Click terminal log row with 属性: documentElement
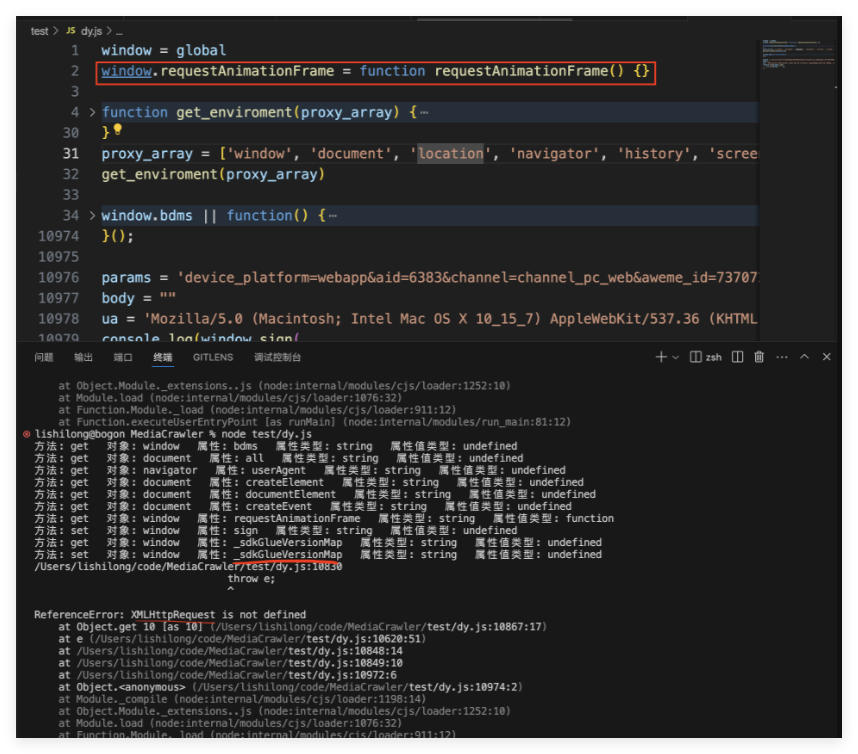This screenshot has width=858, height=754. [x=315, y=494]
